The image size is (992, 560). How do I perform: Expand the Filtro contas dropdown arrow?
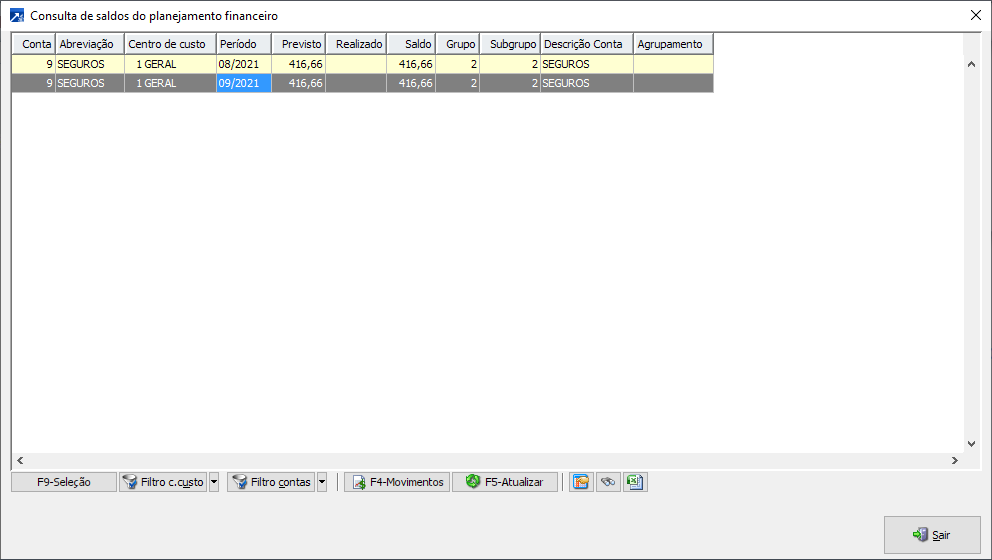tap(322, 482)
